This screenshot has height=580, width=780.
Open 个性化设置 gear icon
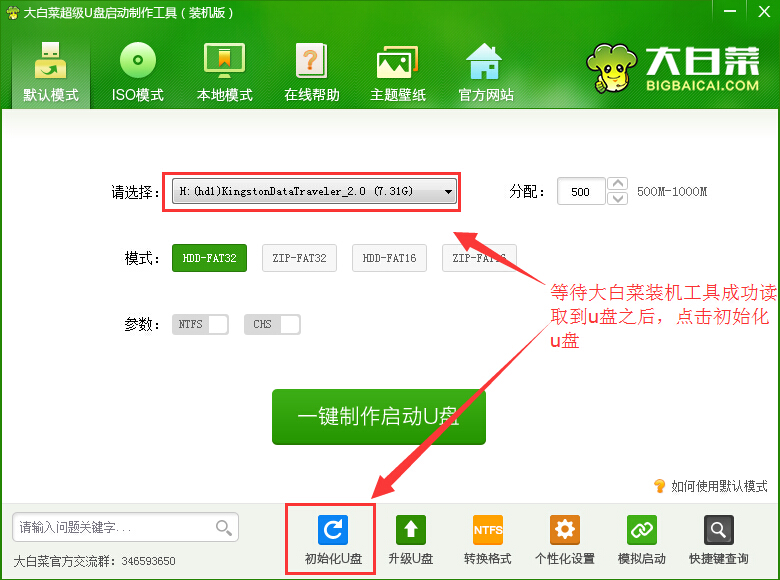pyautogui.click(x=564, y=531)
